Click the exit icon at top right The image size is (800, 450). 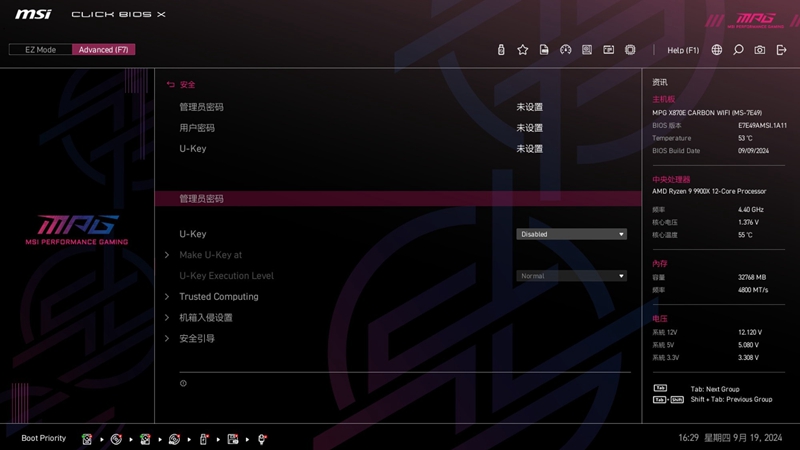781,50
